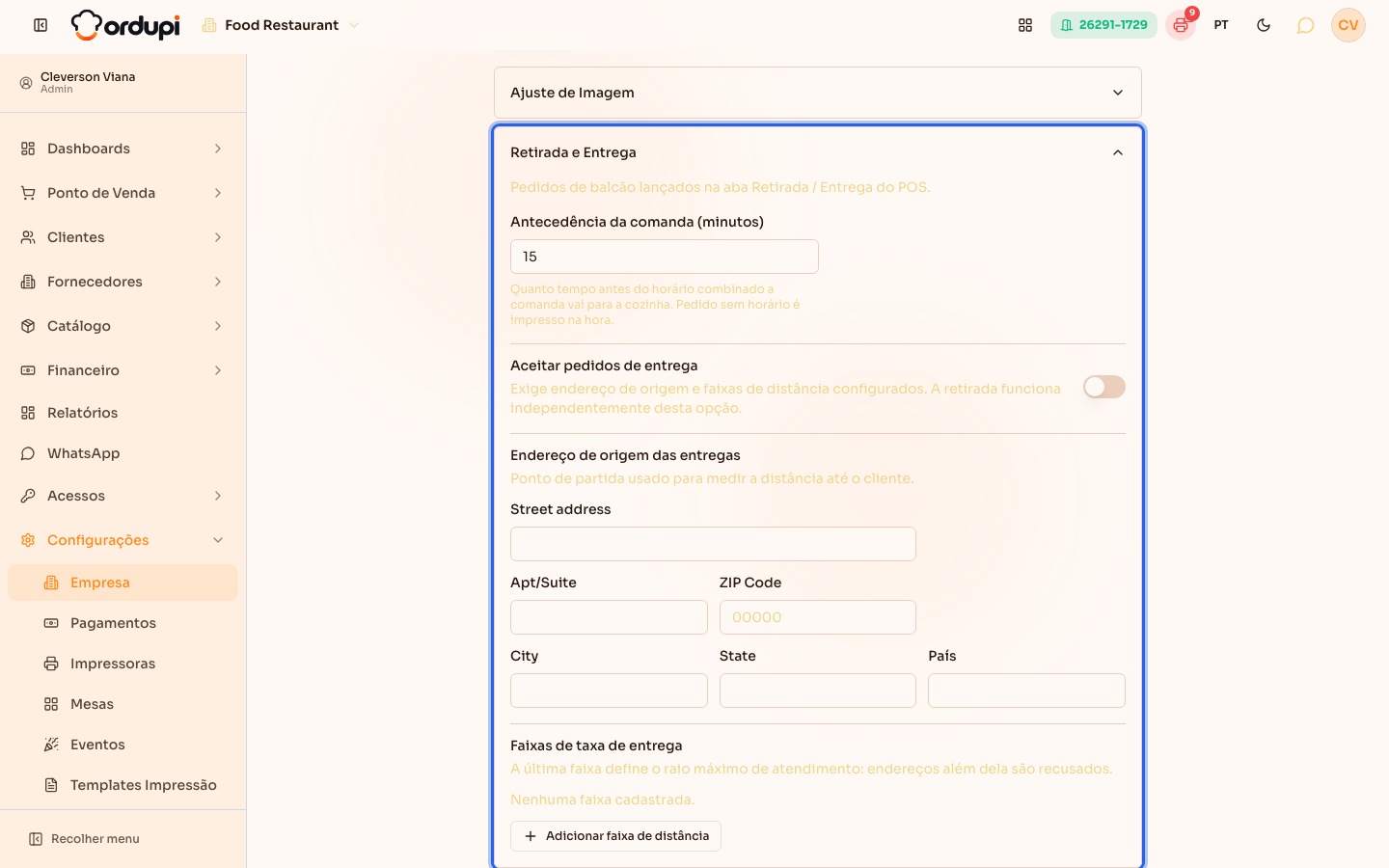Open the Catálogo menu item
This screenshot has width=1389, height=868.
pyautogui.click(x=123, y=326)
